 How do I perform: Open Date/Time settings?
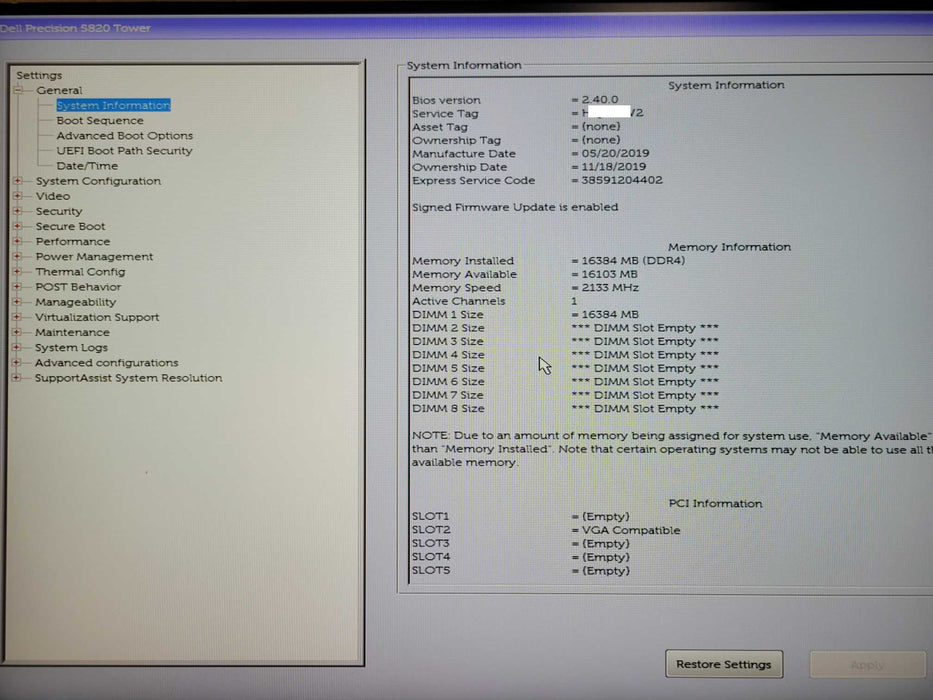[87, 166]
